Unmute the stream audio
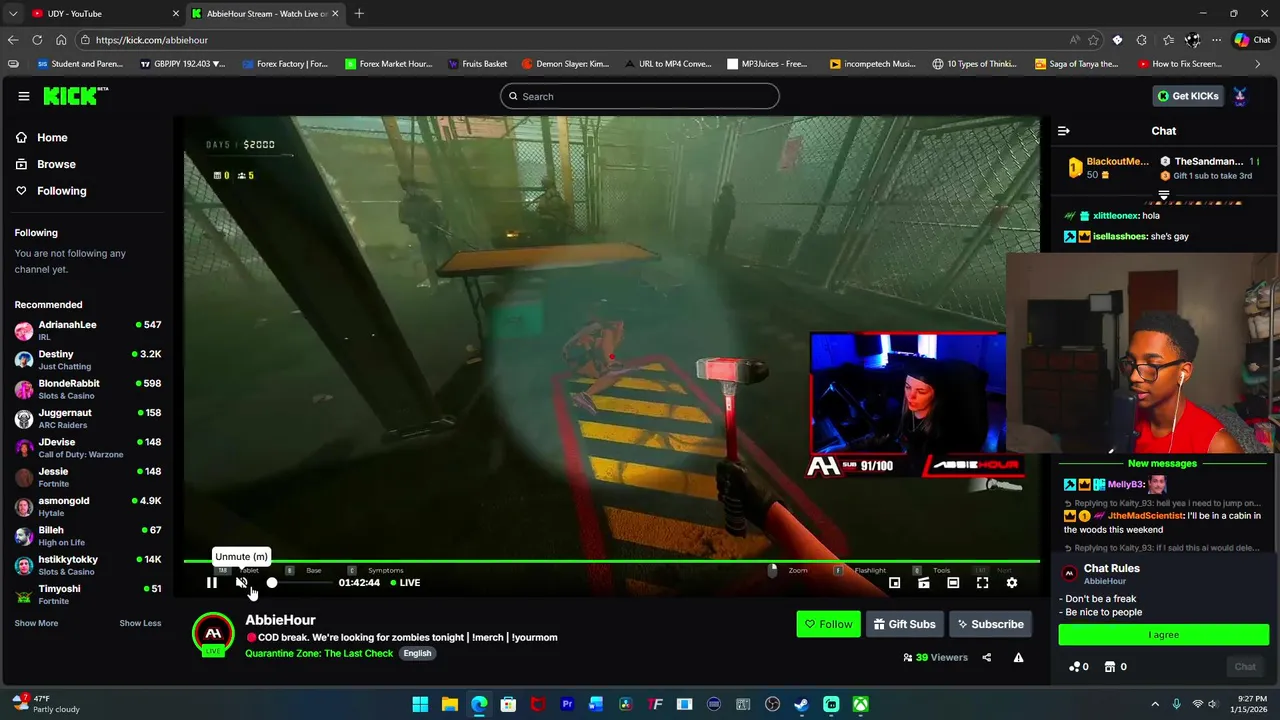 click(x=242, y=583)
